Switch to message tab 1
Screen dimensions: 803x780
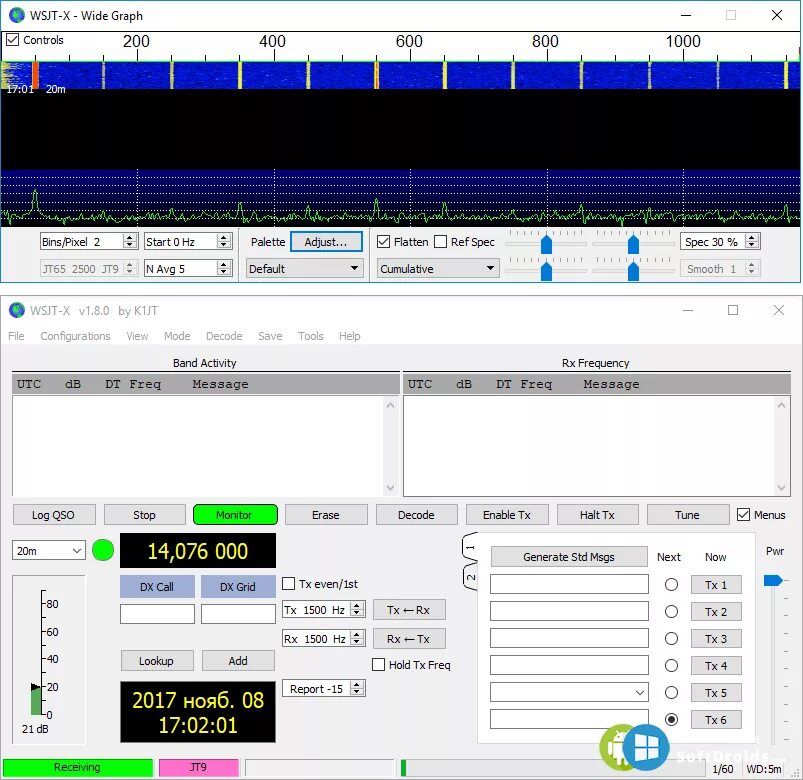[x=471, y=547]
